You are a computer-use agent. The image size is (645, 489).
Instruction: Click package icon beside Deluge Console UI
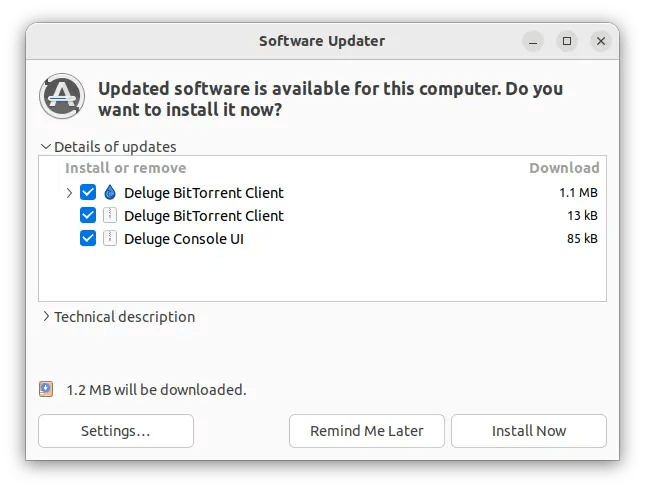coord(110,238)
